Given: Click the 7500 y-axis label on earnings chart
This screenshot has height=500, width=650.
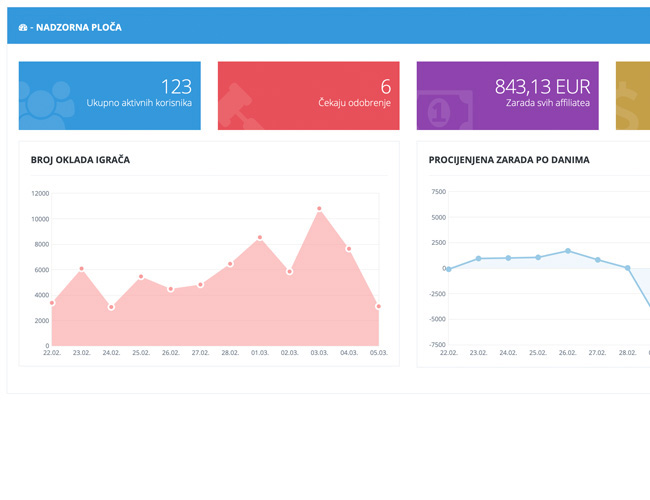Looking at the screenshot, I should tap(439, 192).
